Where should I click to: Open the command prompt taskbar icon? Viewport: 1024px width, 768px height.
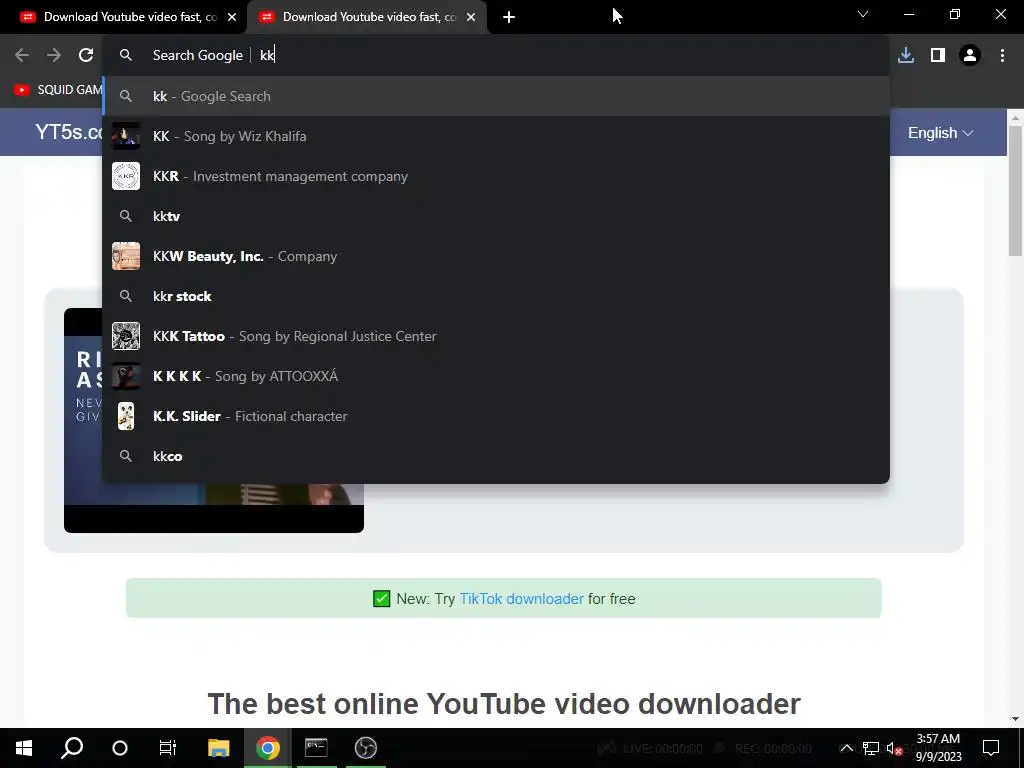point(316,748)
